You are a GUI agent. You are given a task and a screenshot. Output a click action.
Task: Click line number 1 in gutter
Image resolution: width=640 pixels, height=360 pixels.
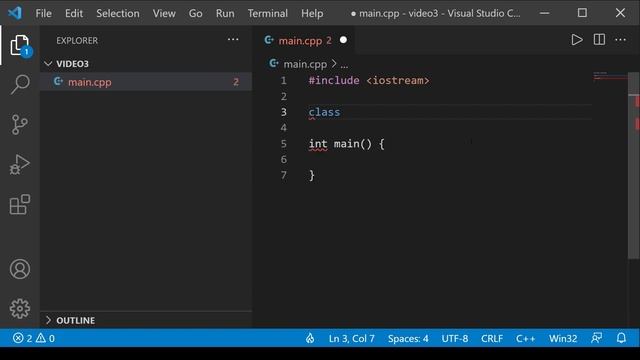(x=284, y=80)
